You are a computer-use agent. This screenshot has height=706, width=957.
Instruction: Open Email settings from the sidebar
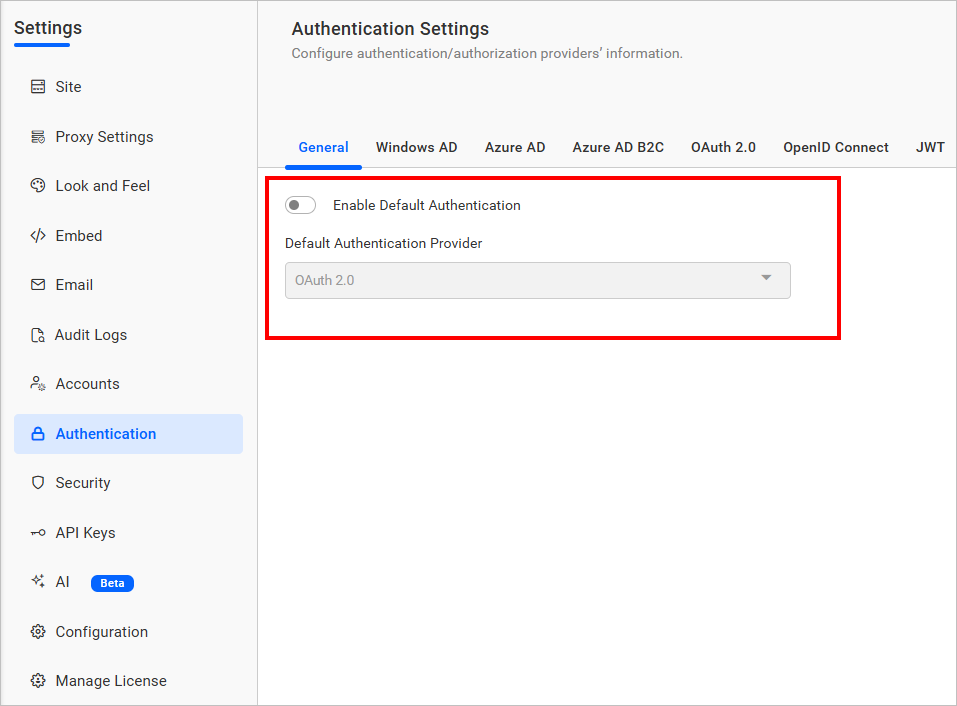click(75, 285)
